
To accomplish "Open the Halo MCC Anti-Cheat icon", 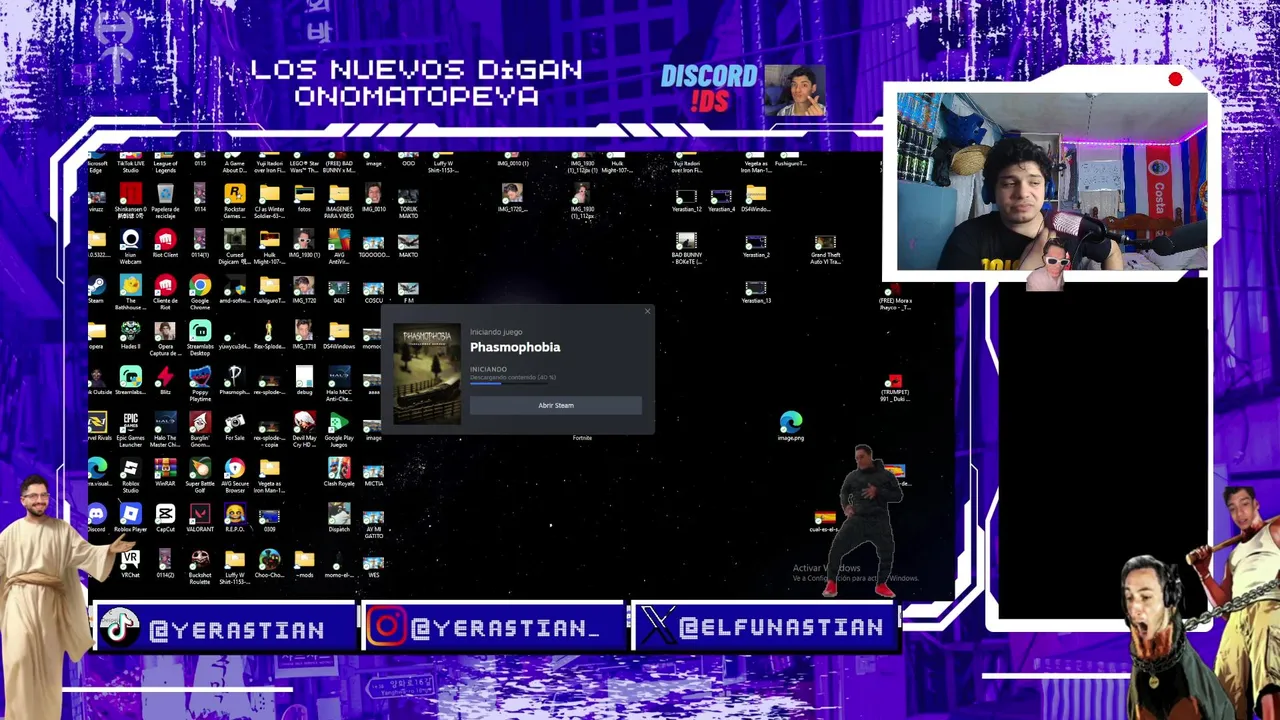I will pos(339,376).
